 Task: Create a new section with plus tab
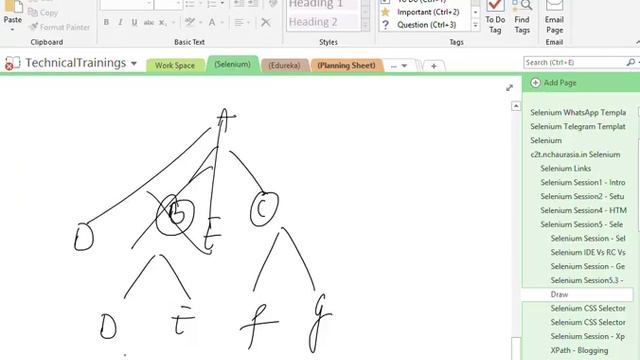pyautogui.click(x=433, y=66)
